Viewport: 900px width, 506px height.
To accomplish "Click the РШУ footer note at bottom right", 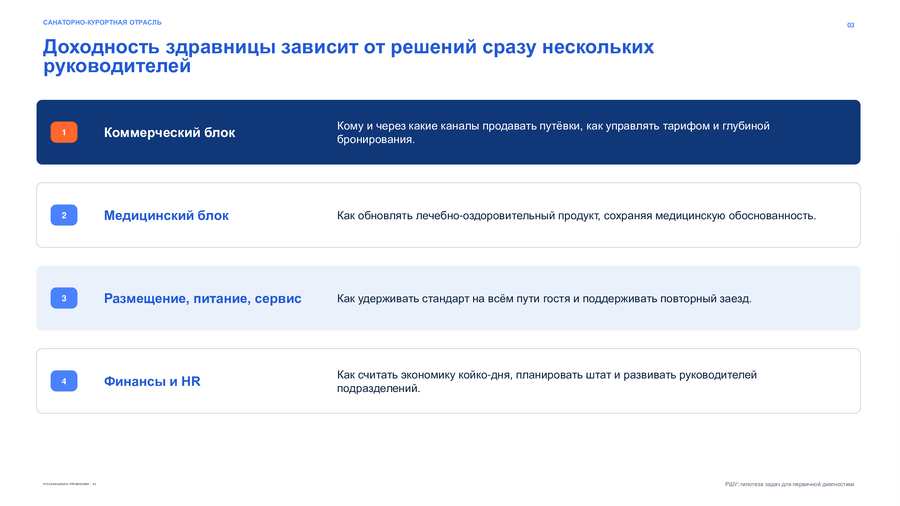I will pyautogui.click(x=789, y=484).
